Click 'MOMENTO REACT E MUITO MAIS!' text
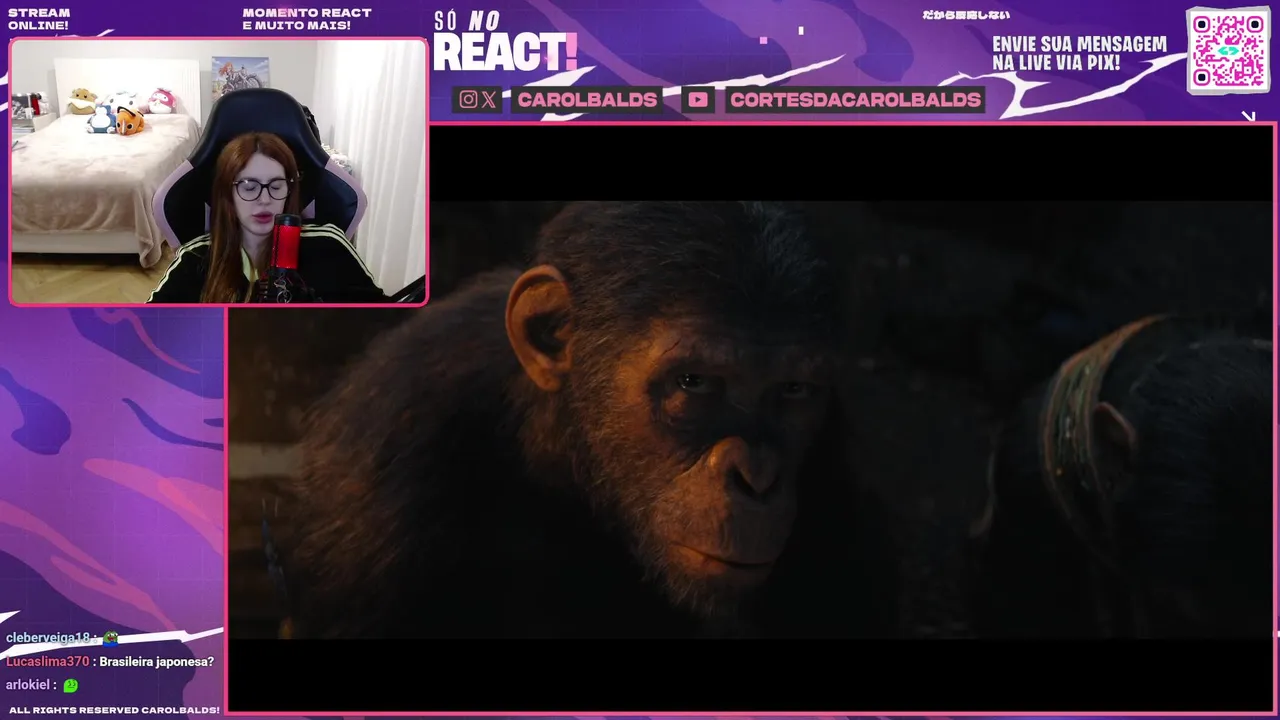This screenshot has width=1280, height=720. pos(307,19)
